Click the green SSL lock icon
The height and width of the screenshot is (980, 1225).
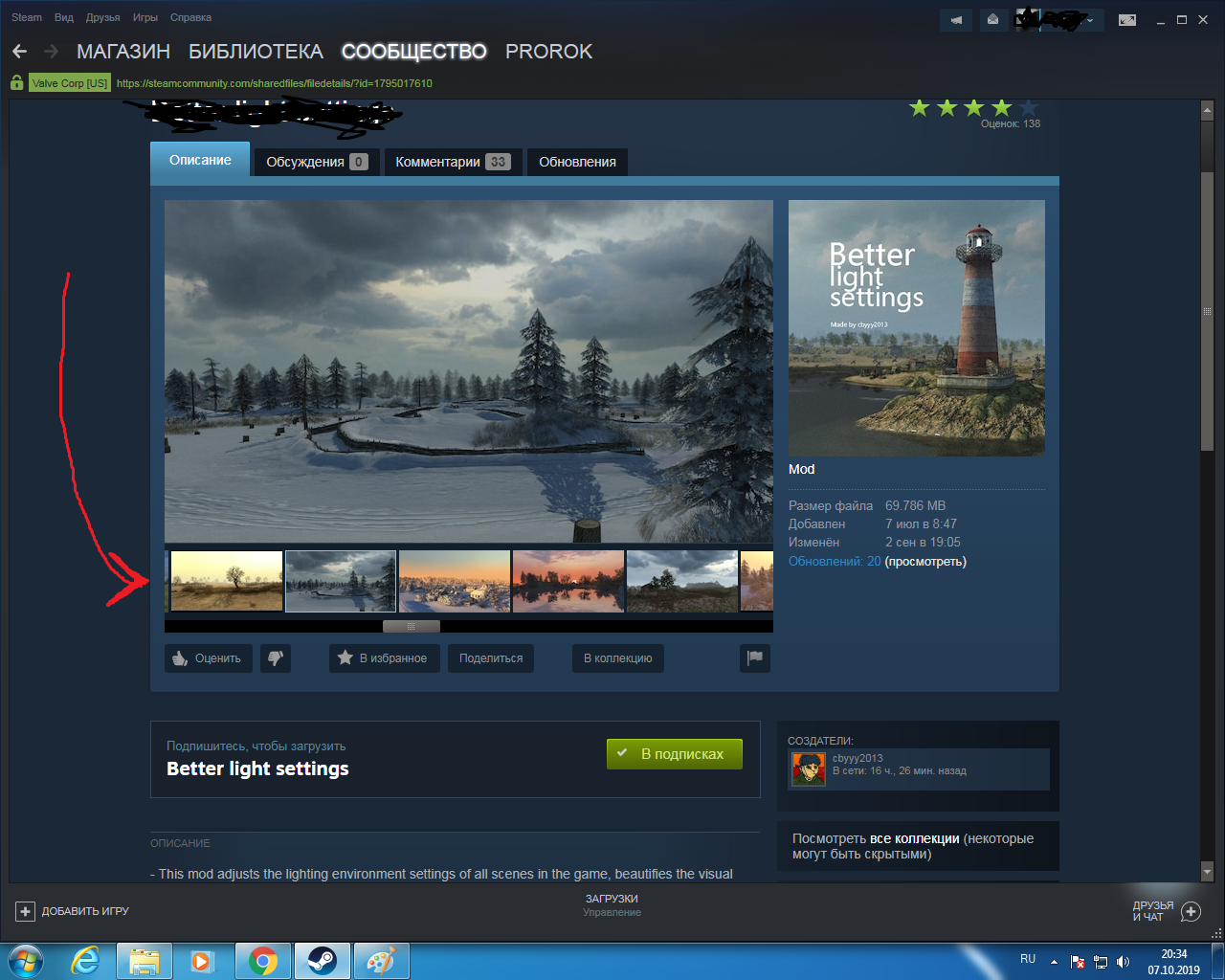pyautogui.click(x=17, y=83)
